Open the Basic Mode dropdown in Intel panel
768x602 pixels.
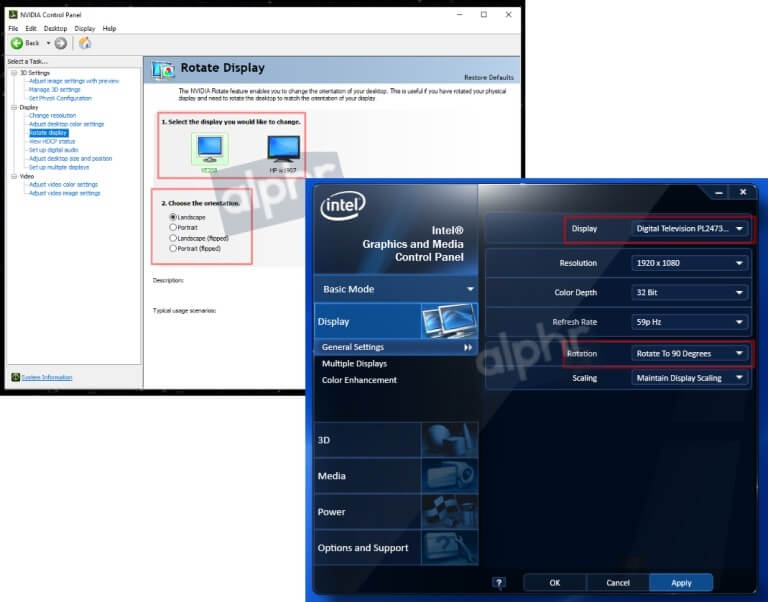point(396,289)
